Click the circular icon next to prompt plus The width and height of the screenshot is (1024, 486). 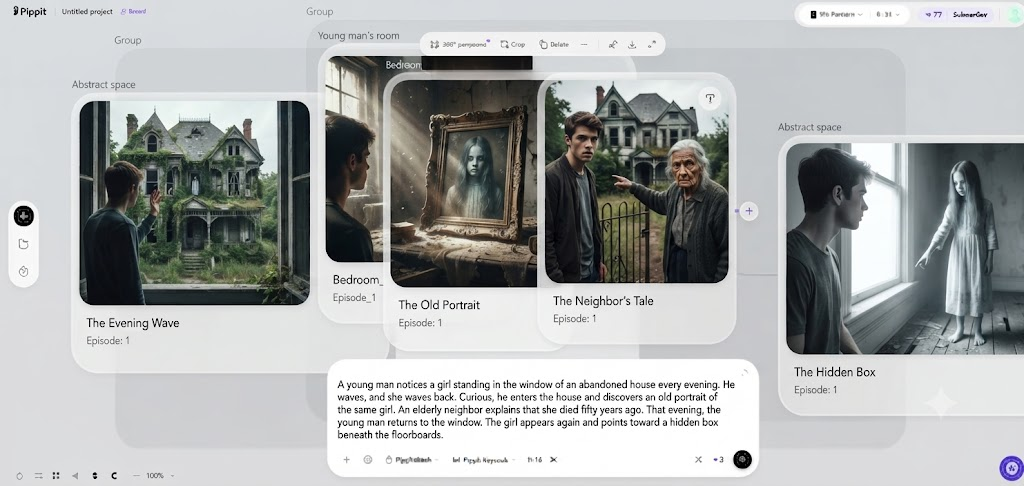pos(368,460)
